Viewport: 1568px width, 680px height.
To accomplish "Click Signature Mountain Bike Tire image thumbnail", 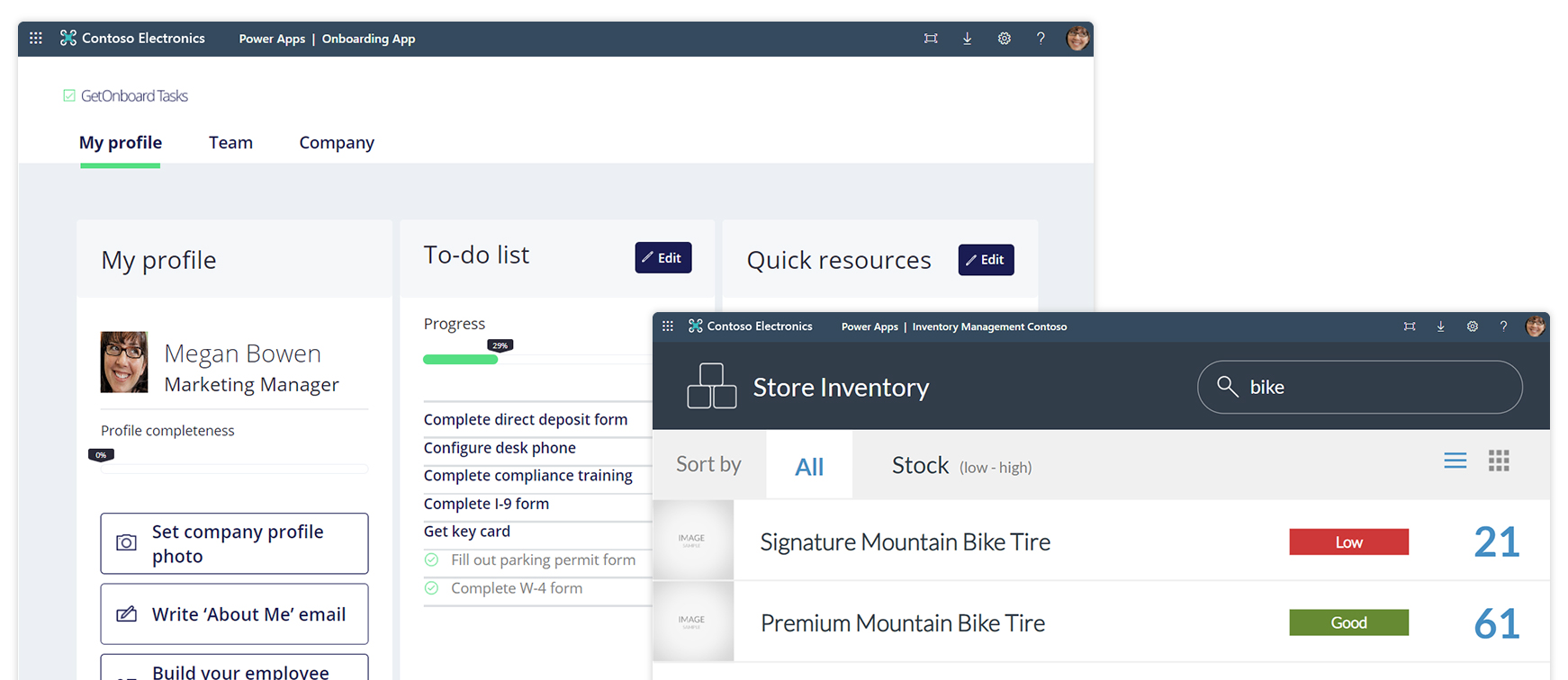I will tap(692, 540).
